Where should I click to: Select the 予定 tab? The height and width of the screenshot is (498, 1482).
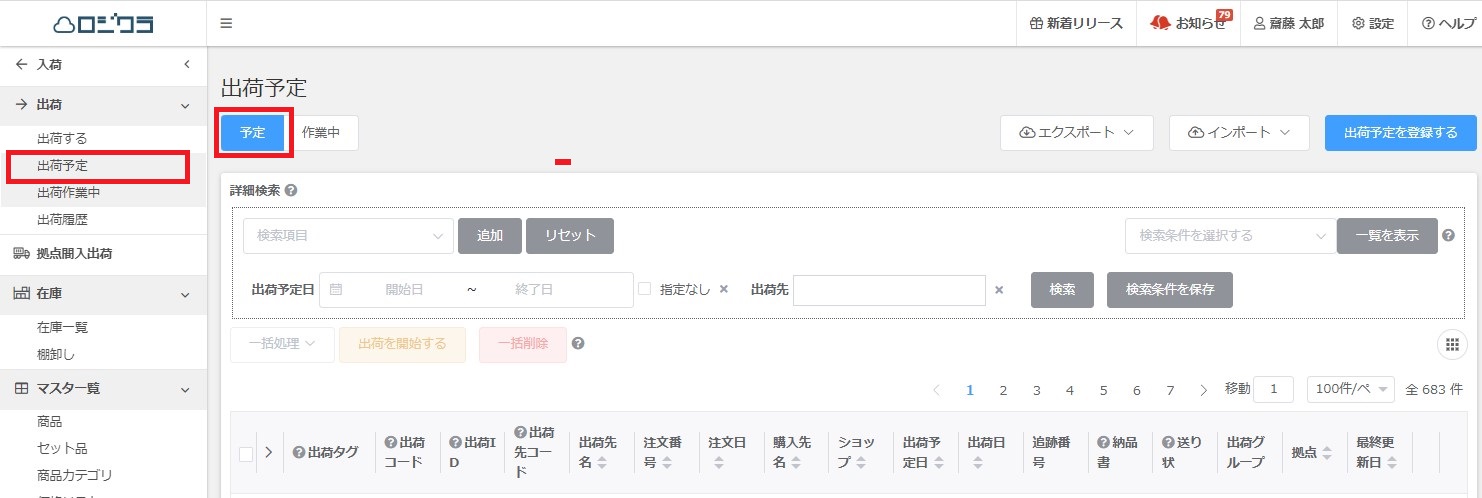click(253, 133)
